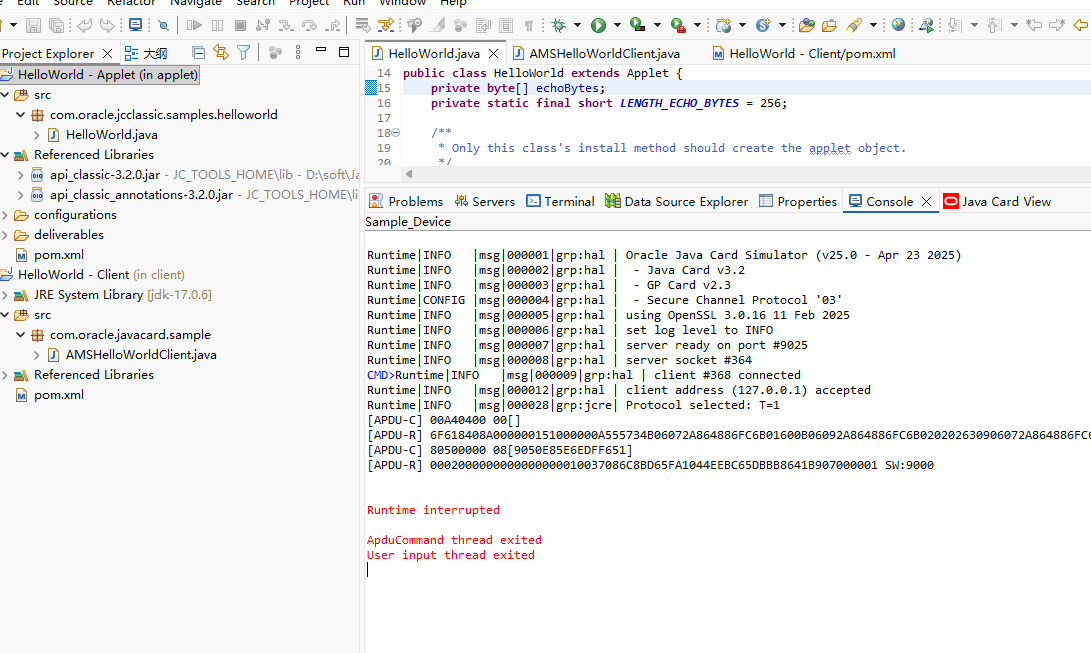Click the Save disk icon
The width and height of the screenshot is (1091, 653).
[33, 25]
